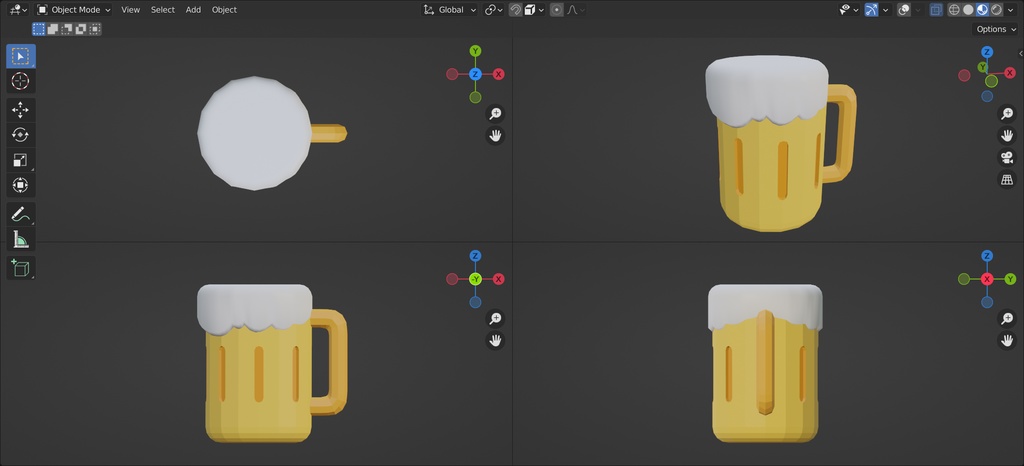
Task: Open the Object menu
Action: tap(224, 10)
